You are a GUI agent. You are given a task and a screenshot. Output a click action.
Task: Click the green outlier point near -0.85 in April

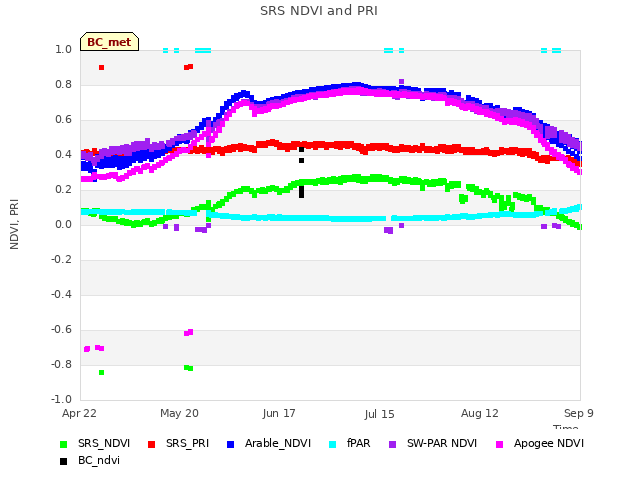102,372
